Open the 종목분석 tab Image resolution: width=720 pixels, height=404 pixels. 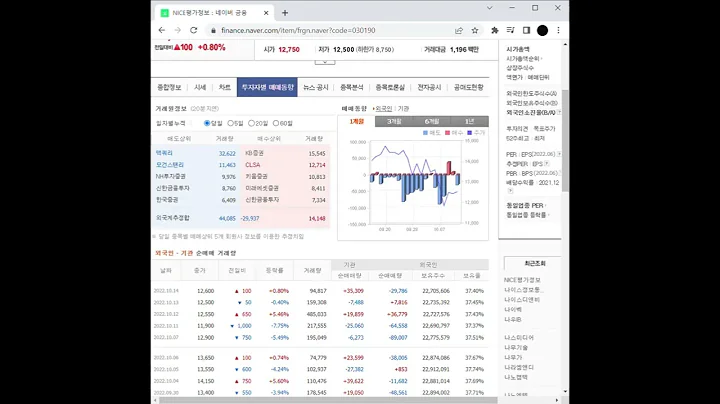point(352,87)
